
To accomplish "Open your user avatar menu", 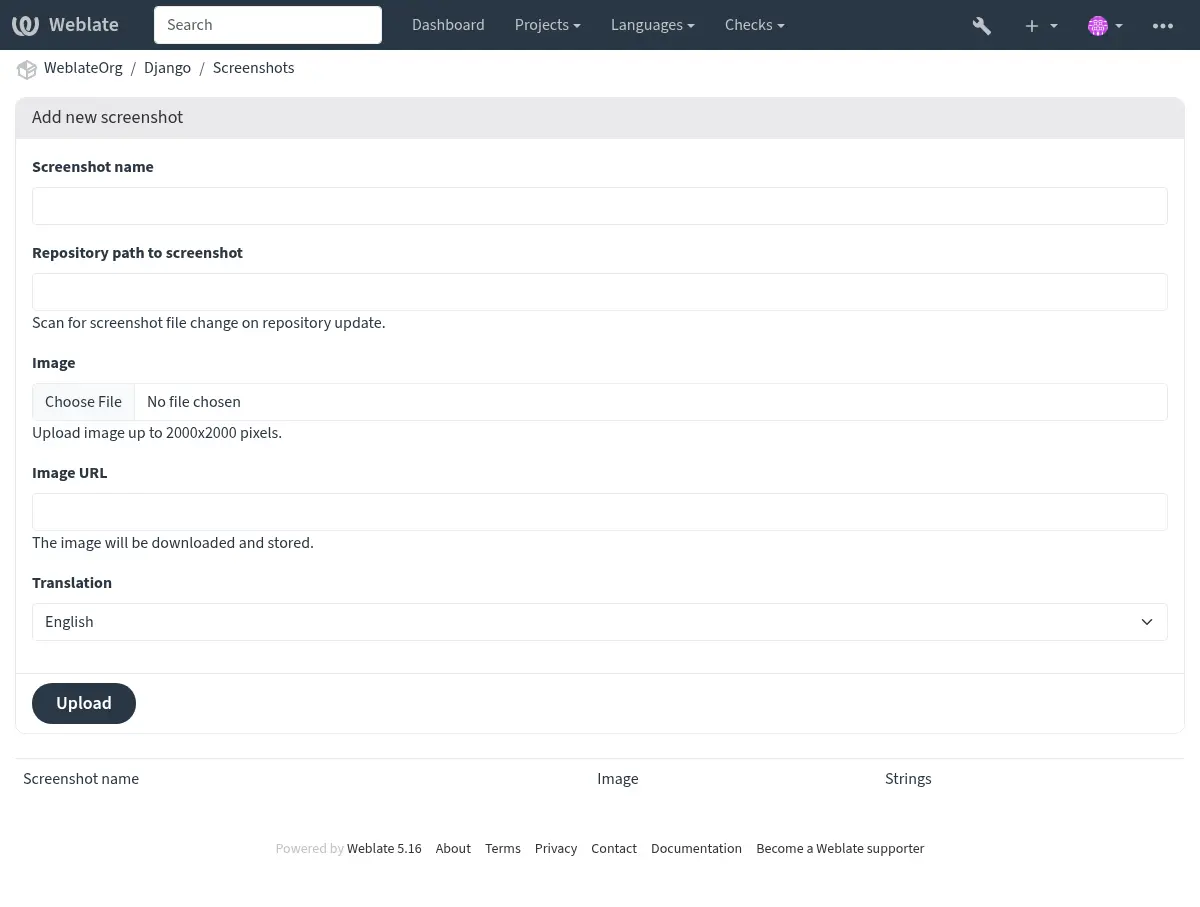I will point(1098,25).
